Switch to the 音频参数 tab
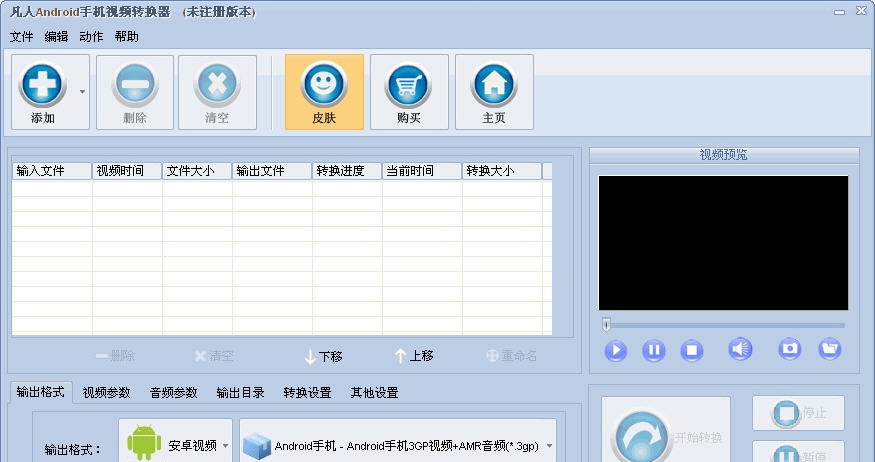875x462 pixels. [x=174, y=393]
